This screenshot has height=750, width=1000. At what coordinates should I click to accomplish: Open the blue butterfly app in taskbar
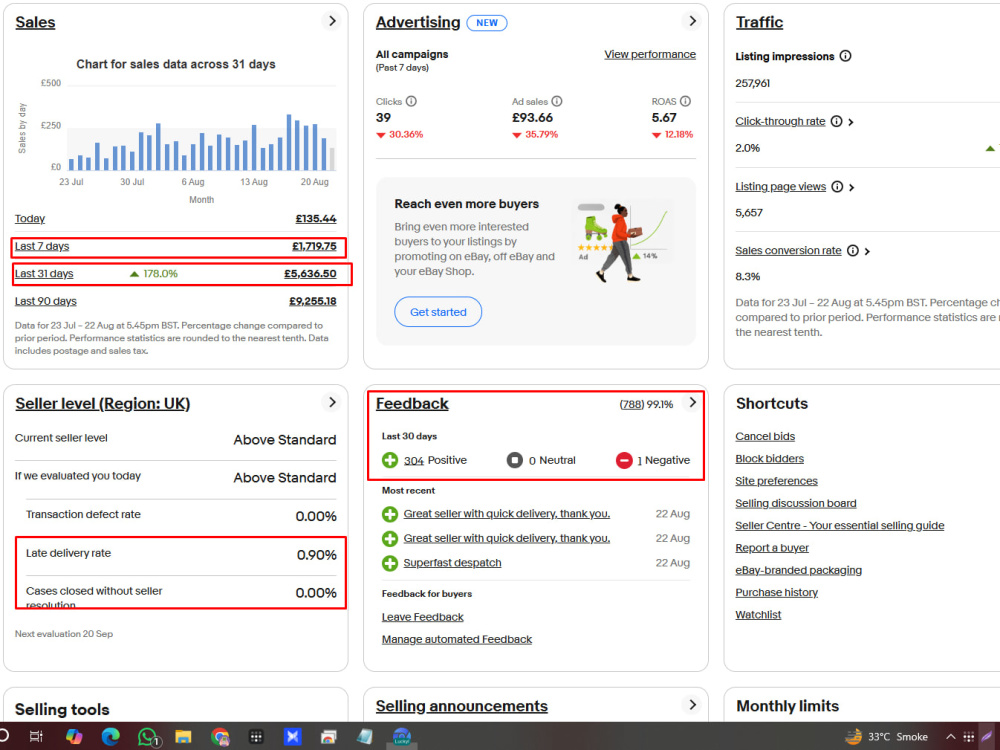pos(293,737)
